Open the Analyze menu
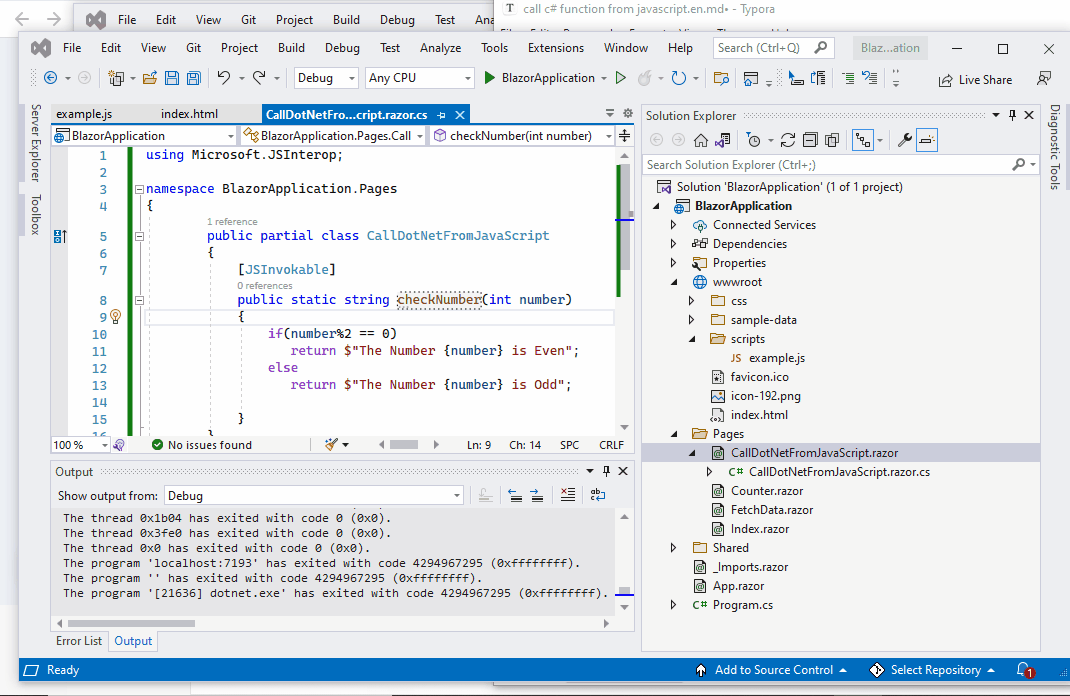 point(439,47)
